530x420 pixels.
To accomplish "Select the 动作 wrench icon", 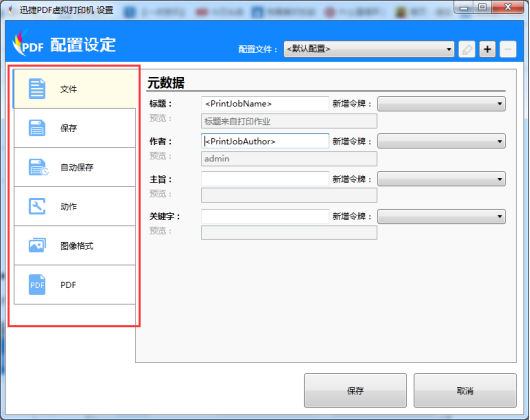I will 37,206.
